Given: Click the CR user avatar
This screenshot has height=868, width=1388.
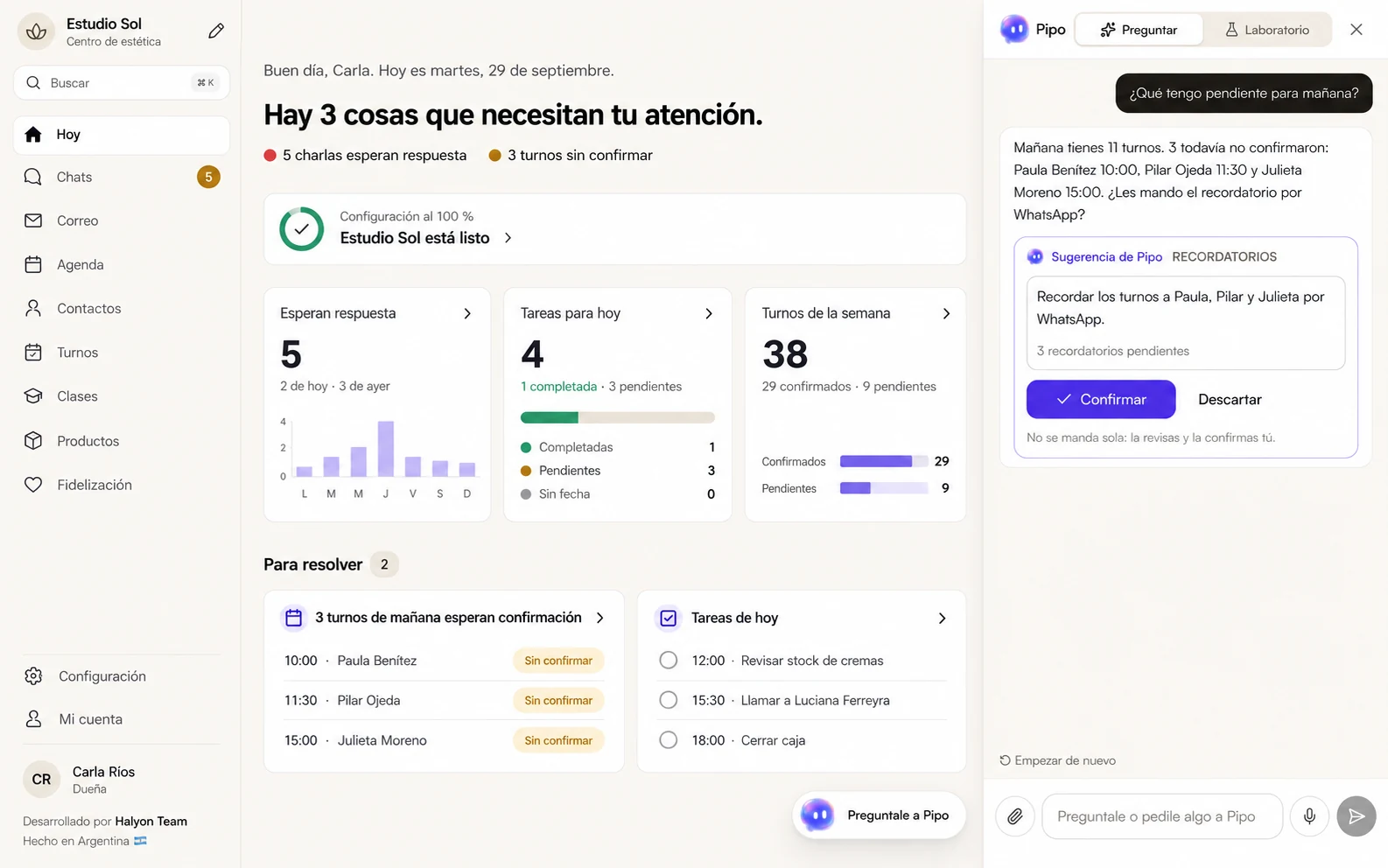Looking at the screenshot, I should pos(41,780).
